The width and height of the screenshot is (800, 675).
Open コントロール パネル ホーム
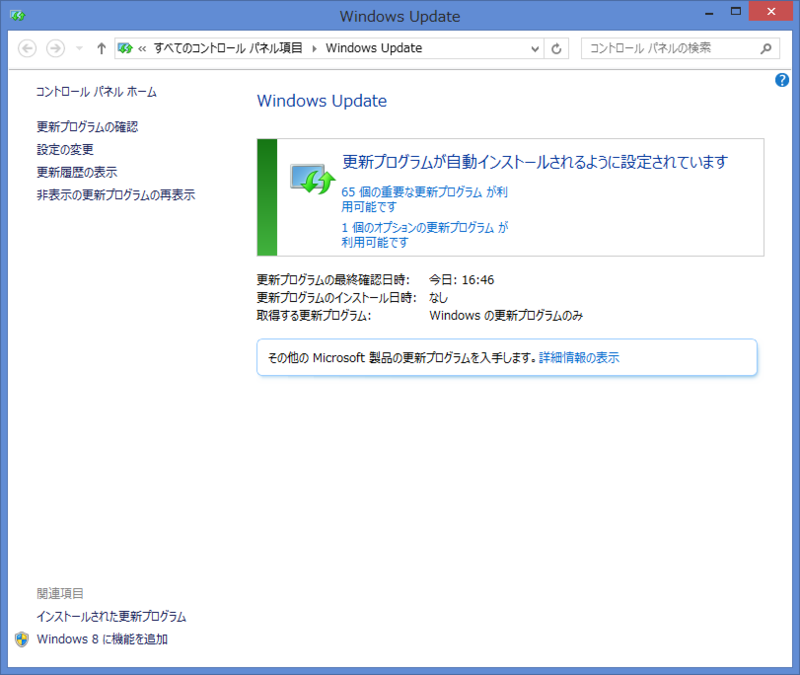[x=96, y=92]
